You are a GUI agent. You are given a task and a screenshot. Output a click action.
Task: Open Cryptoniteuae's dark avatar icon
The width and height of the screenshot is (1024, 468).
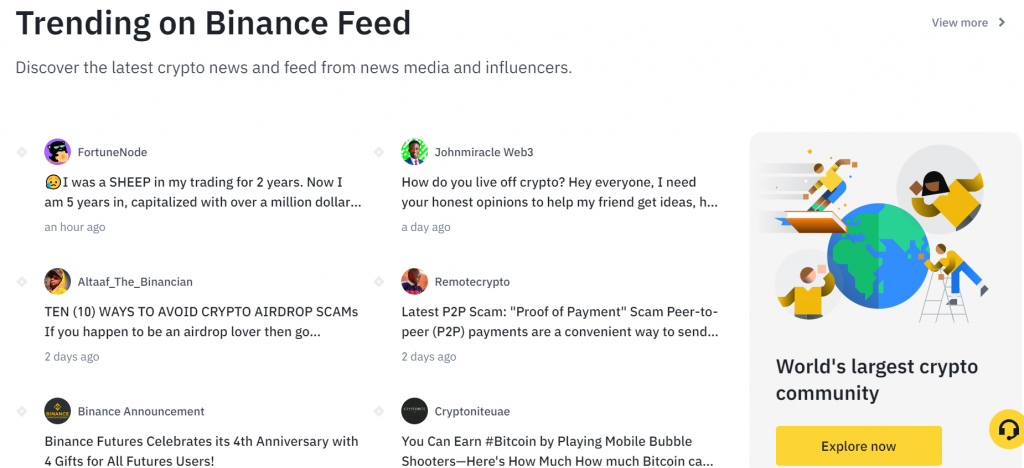coord(415,411)
